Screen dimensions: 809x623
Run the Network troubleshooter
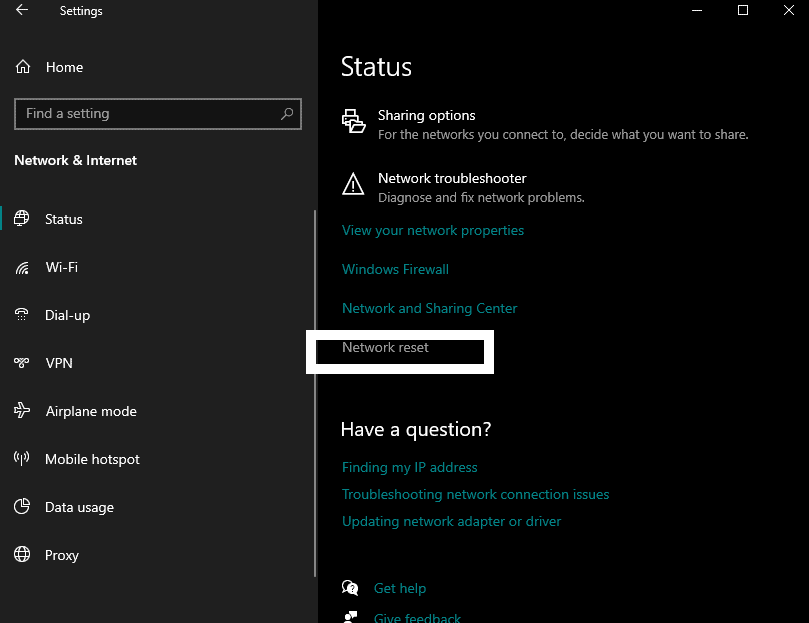pyautogui.click(x=452, y=178)
